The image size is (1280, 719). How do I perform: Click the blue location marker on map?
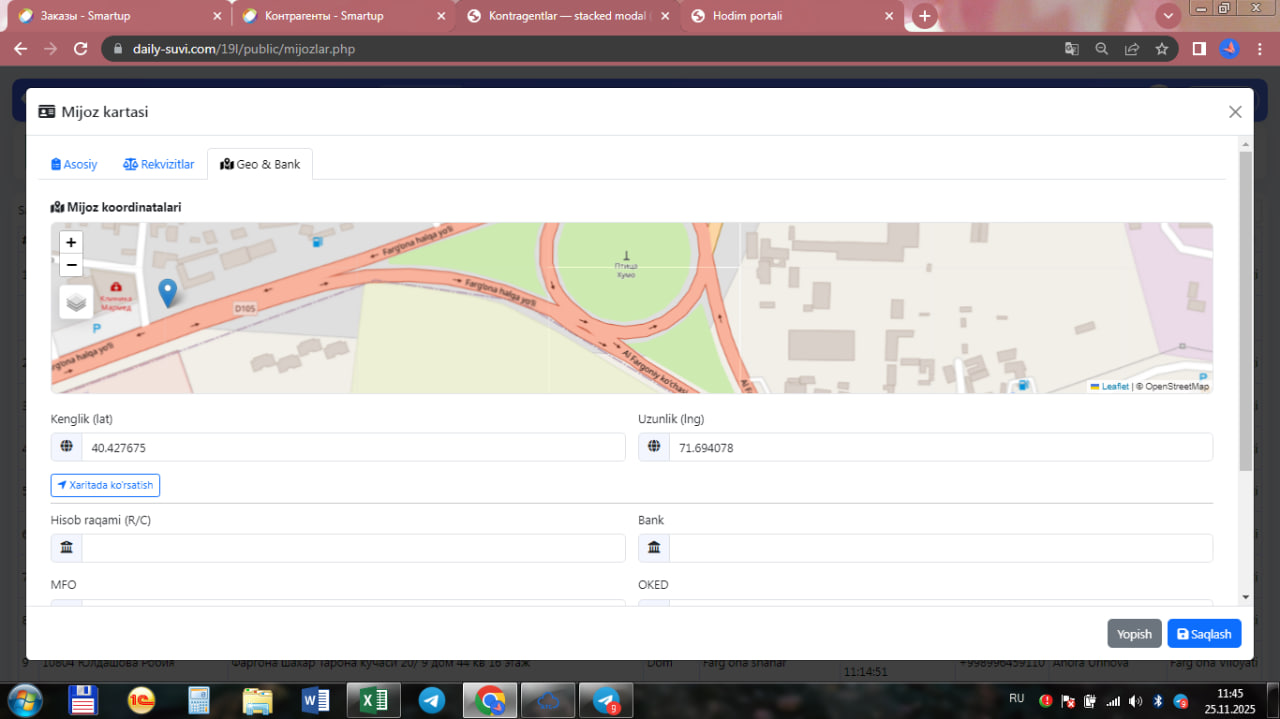tap(168, 292)
